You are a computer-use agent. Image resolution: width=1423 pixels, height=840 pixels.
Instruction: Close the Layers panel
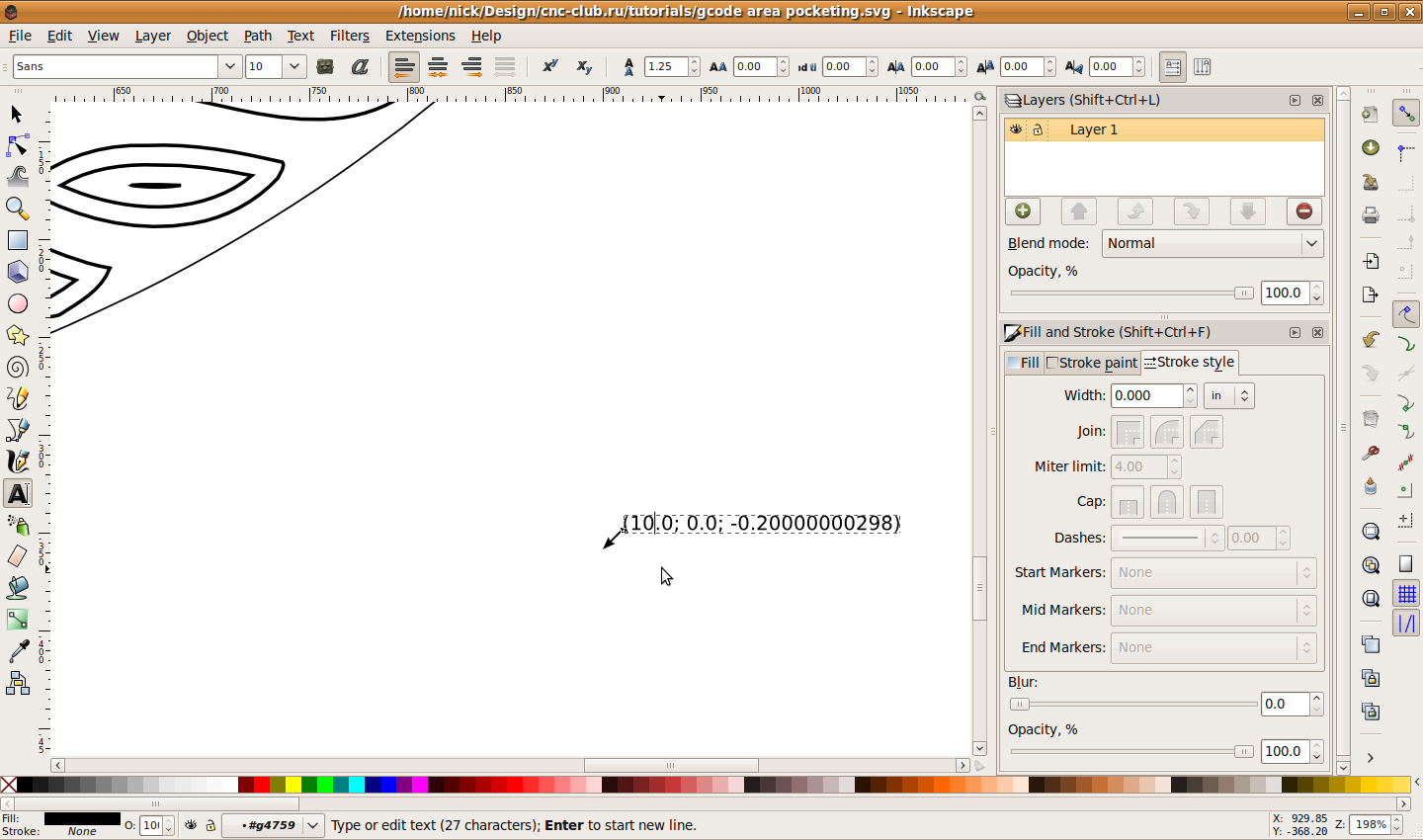1317,100
